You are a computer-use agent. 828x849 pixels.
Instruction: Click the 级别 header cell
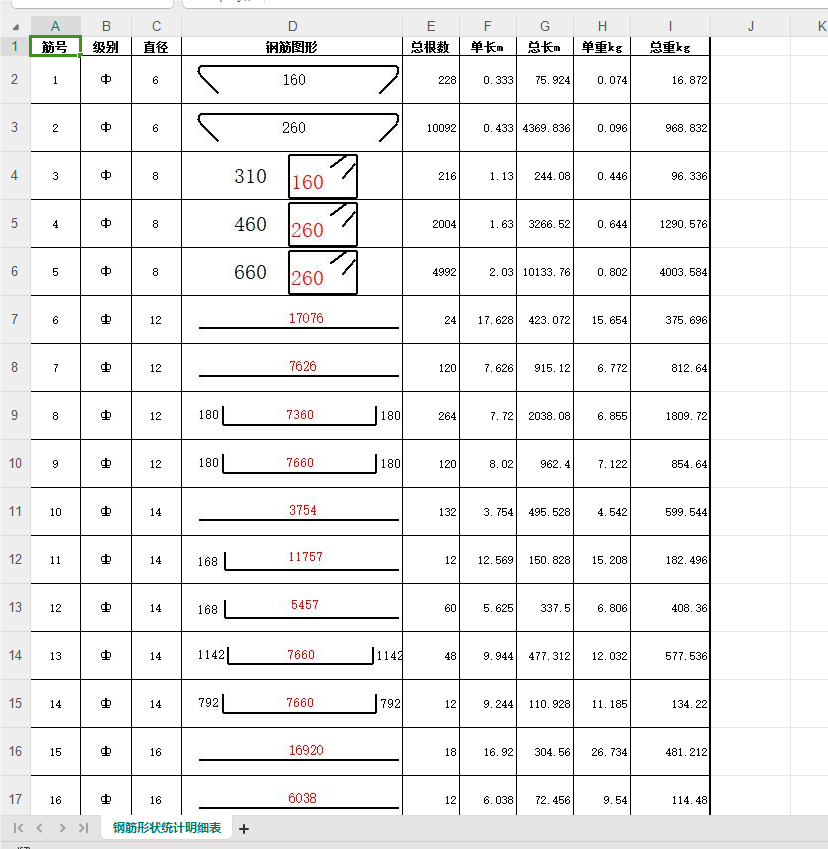(x=106, y=47)
